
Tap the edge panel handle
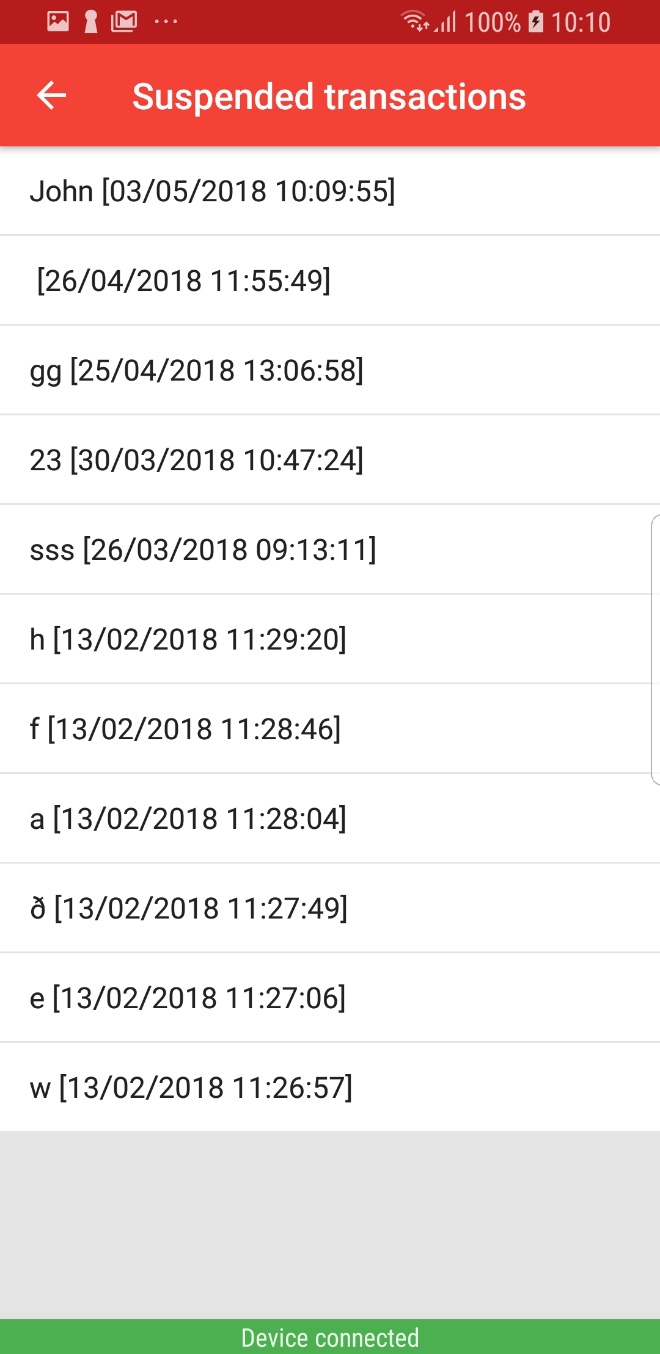[655, 650]
